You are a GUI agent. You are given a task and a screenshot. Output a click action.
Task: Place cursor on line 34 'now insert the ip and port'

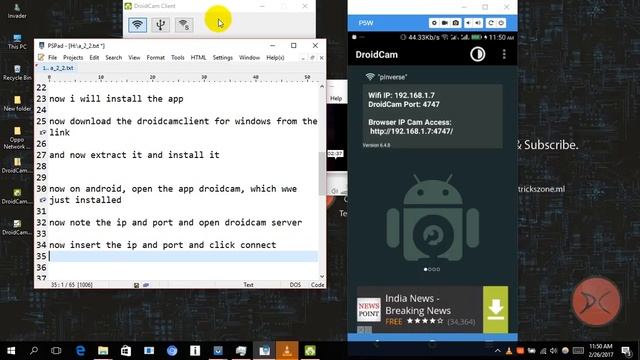pyautogui.click(x=163, y=245)
